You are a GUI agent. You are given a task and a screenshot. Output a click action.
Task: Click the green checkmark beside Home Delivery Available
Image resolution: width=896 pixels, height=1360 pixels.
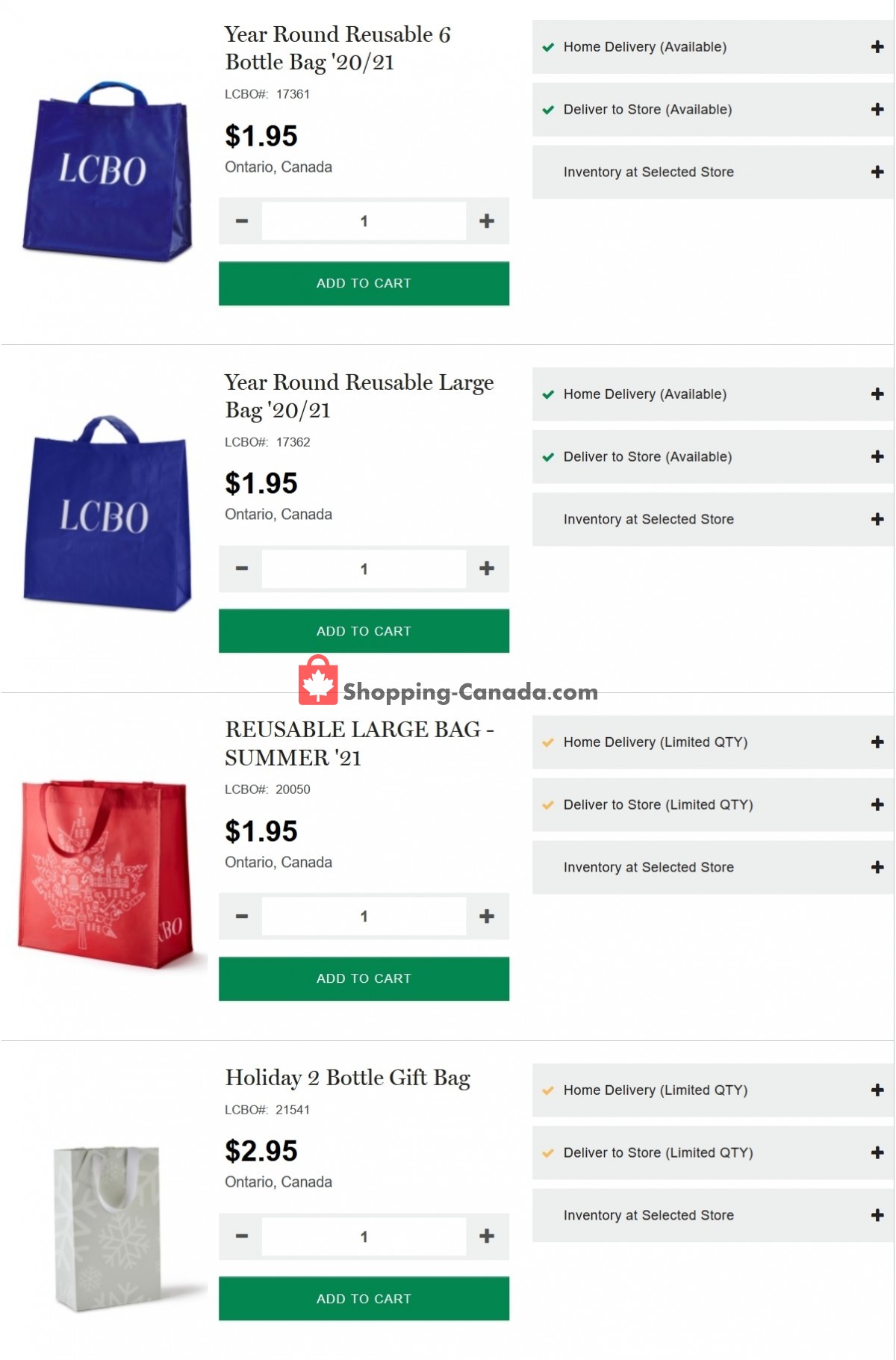(x=548, y=46)
